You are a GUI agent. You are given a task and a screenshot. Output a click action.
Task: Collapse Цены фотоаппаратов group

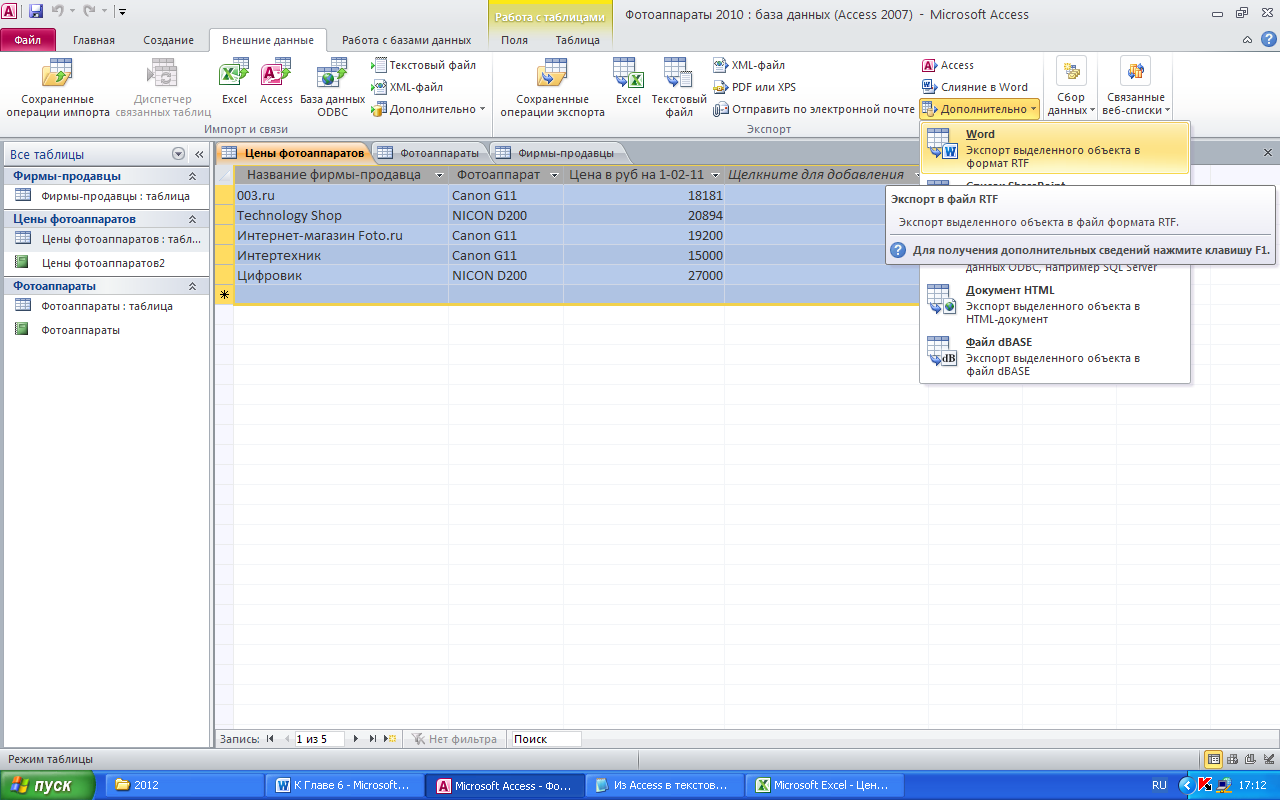pyautogui.click(x=192, y=219)
